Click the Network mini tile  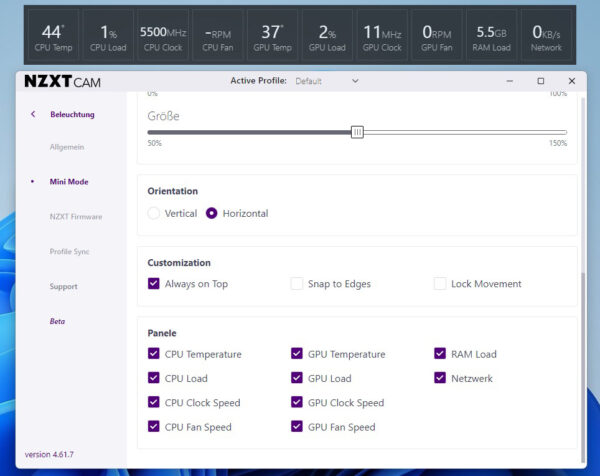pos(546,35)
